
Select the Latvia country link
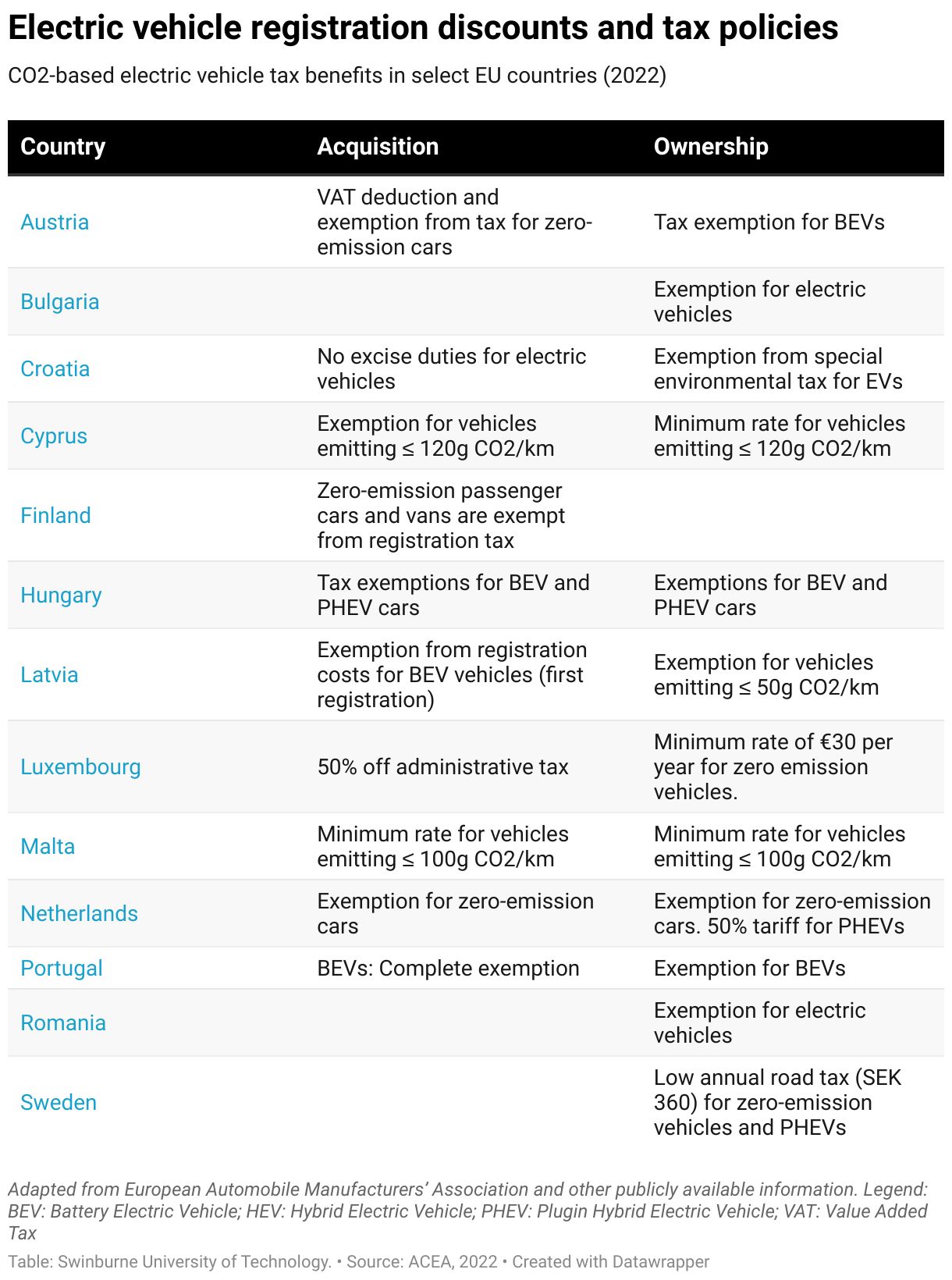coord(49,675)
